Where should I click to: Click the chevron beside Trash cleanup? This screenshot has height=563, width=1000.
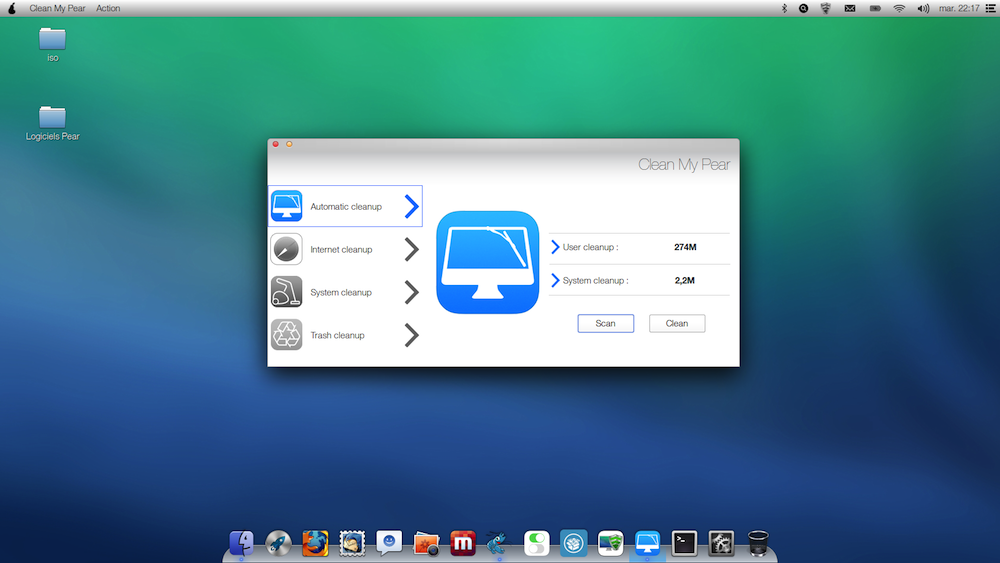point(412,335)
